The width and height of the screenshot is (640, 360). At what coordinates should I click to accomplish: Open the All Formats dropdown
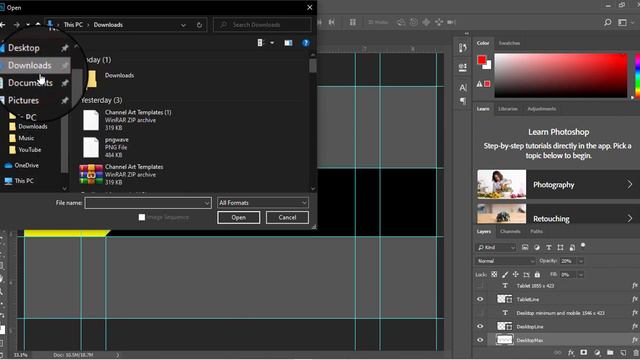263,202
